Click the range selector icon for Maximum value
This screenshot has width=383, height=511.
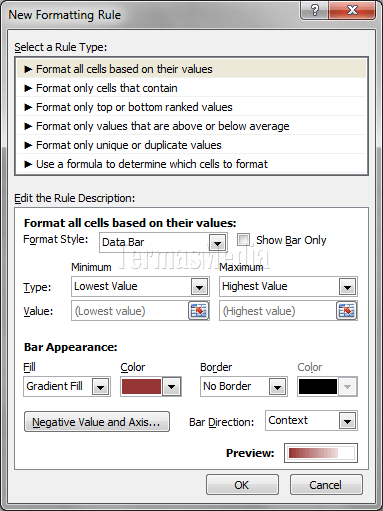pyautogui.click(x=347, y=311)
